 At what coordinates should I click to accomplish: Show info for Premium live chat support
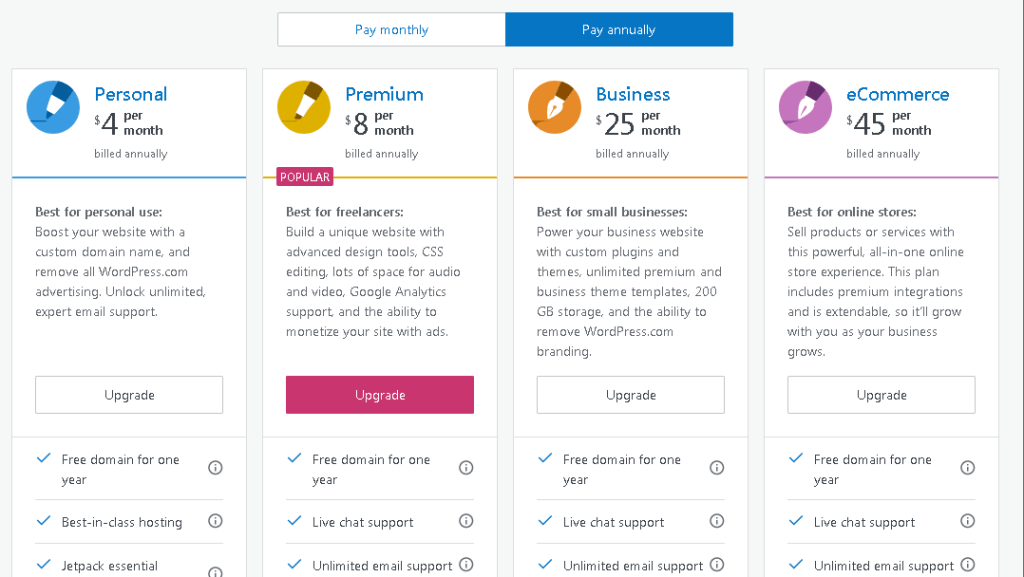pos(466,521)
